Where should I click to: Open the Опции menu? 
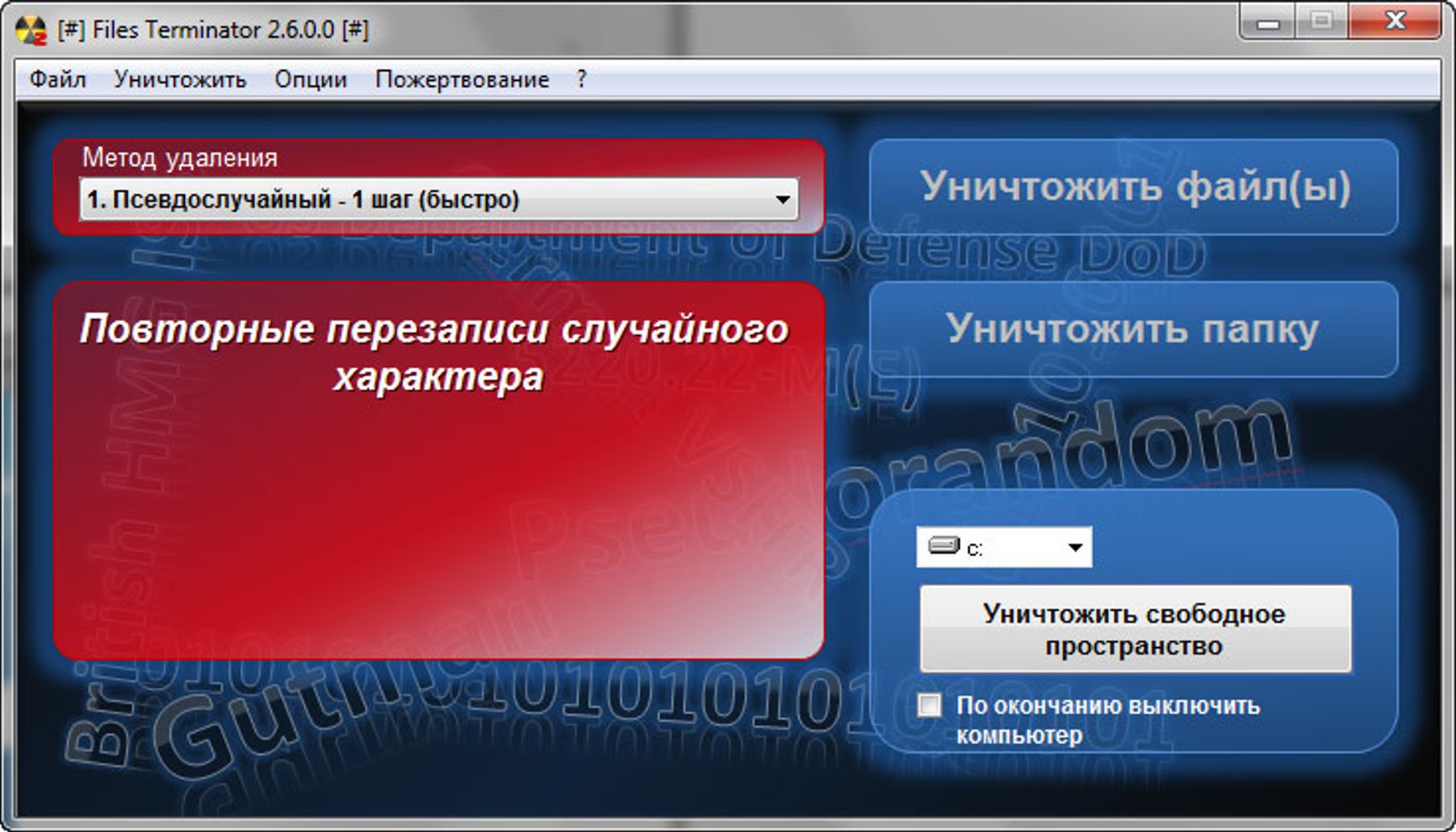pos(310,79)
